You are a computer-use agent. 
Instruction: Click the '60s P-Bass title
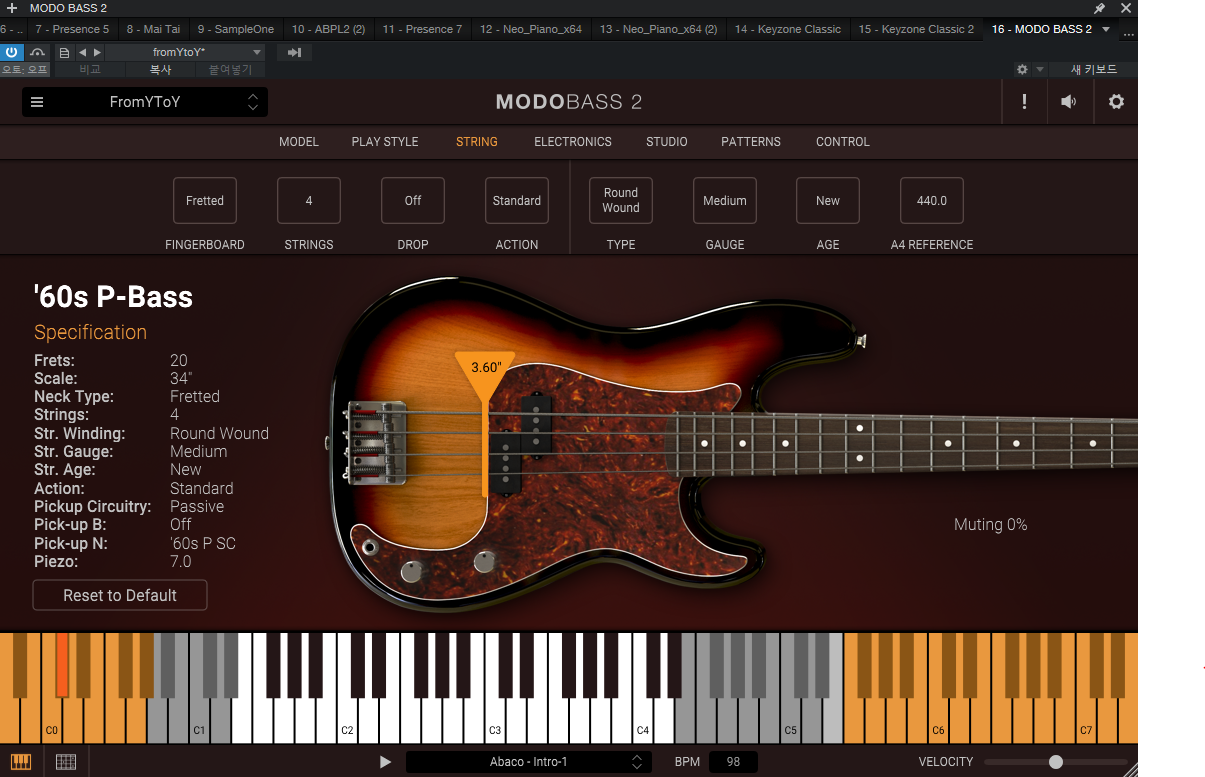point(113,297)
